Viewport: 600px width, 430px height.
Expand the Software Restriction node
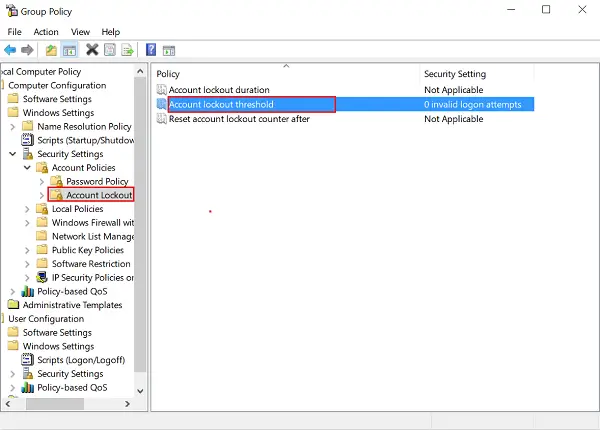pyautogui.click(x=27, y=264)
